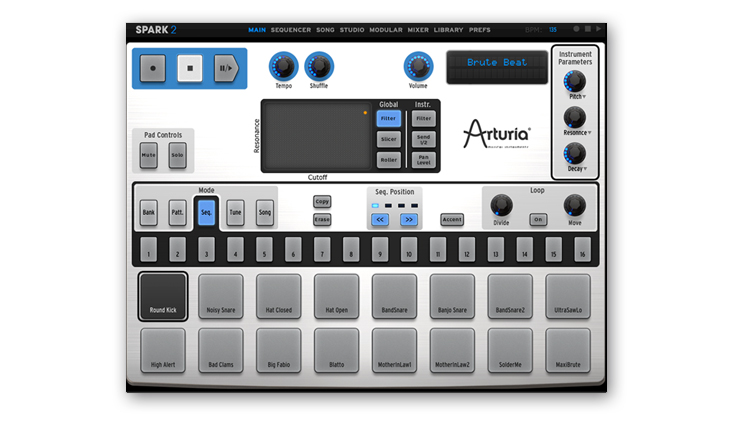Toggle sequencer step 1
The width and height of the screenshot is (750, 422).
pyautogui.click(x=149, y=249)
